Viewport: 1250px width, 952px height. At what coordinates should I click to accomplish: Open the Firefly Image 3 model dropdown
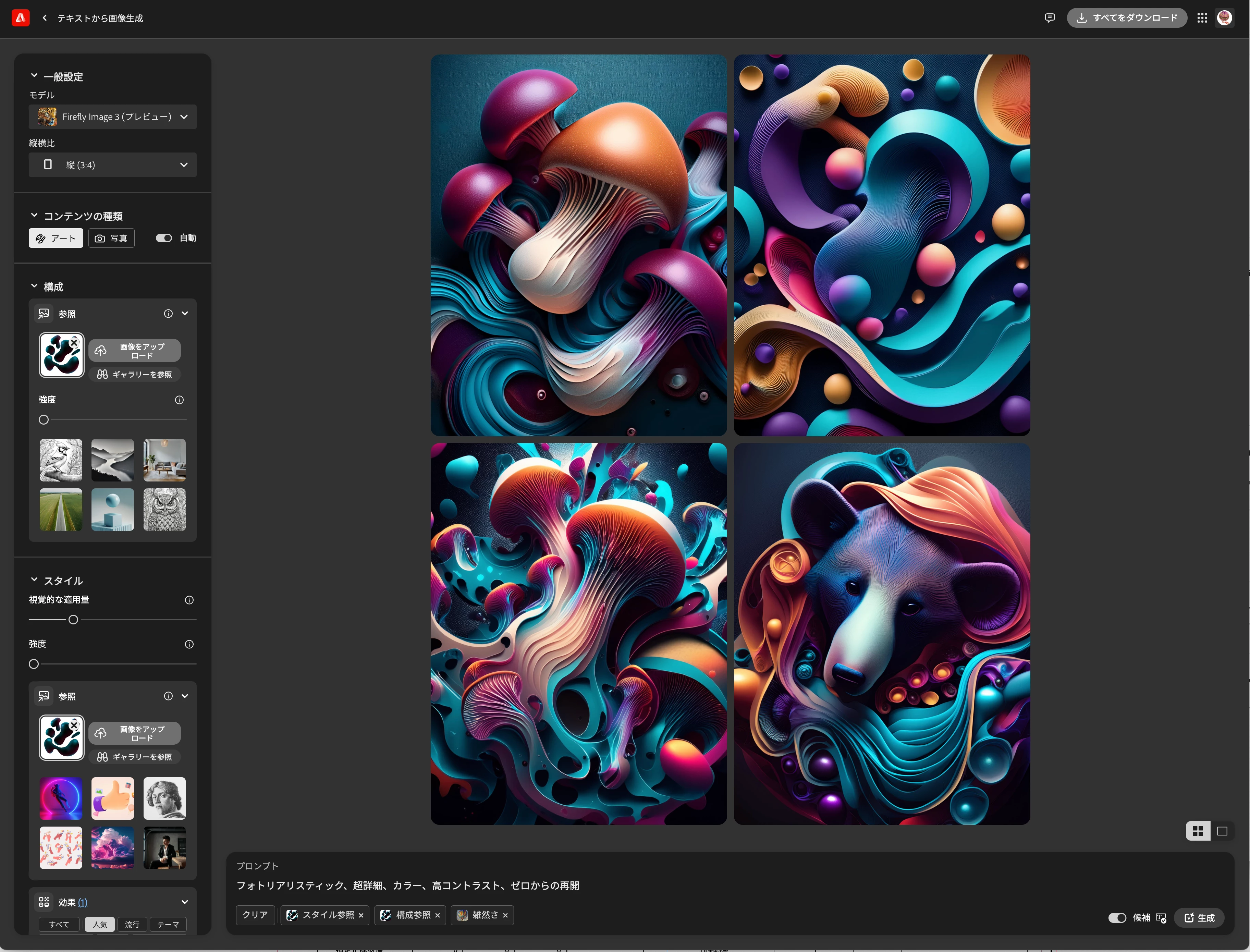(113, 117)
